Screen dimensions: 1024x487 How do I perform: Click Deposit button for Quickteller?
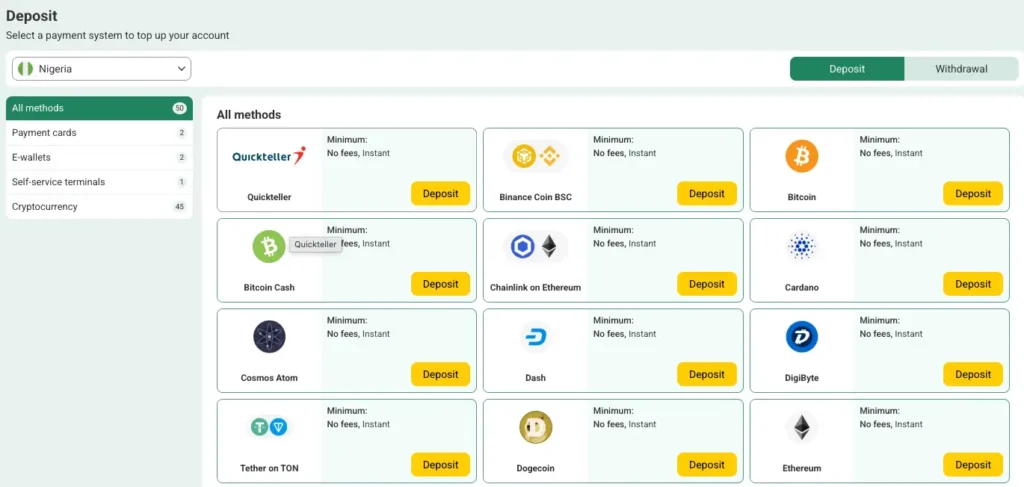point(440,194)
